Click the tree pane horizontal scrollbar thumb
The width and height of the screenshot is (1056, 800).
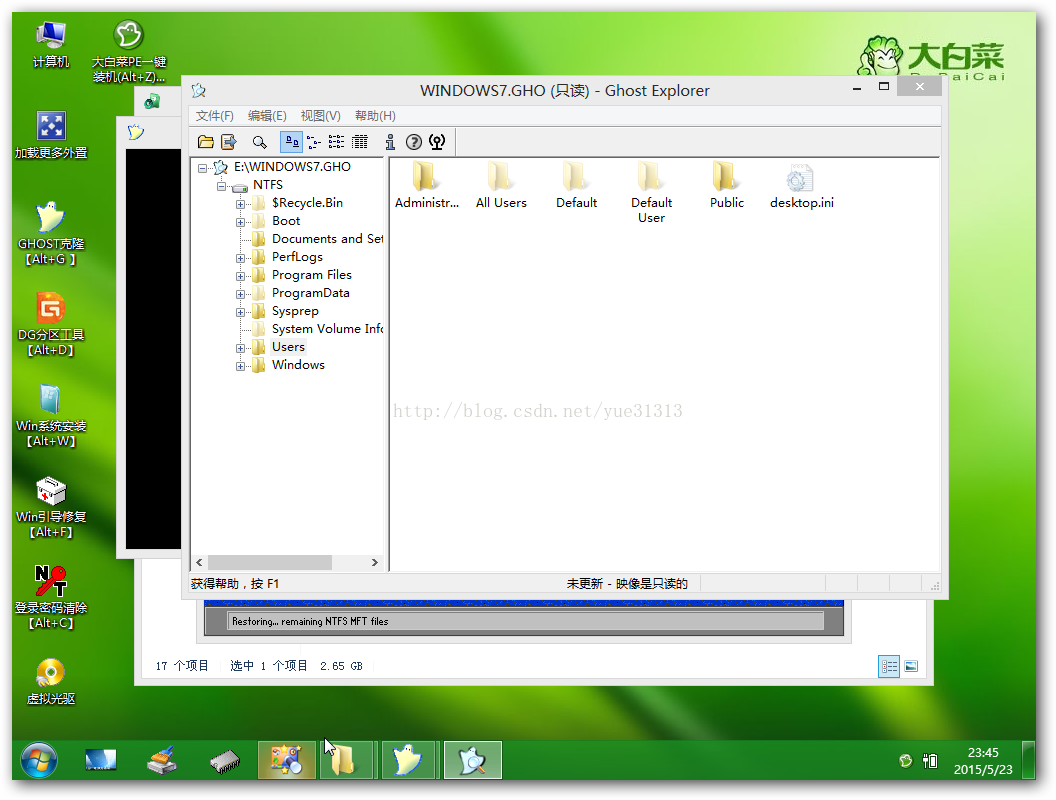(270, 562)
